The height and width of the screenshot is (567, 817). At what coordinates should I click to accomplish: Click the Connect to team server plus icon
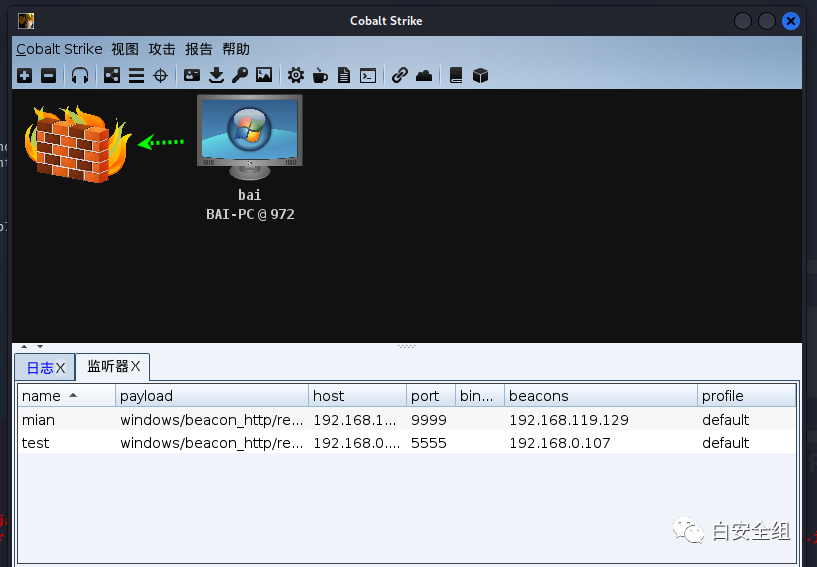[24, 76]
